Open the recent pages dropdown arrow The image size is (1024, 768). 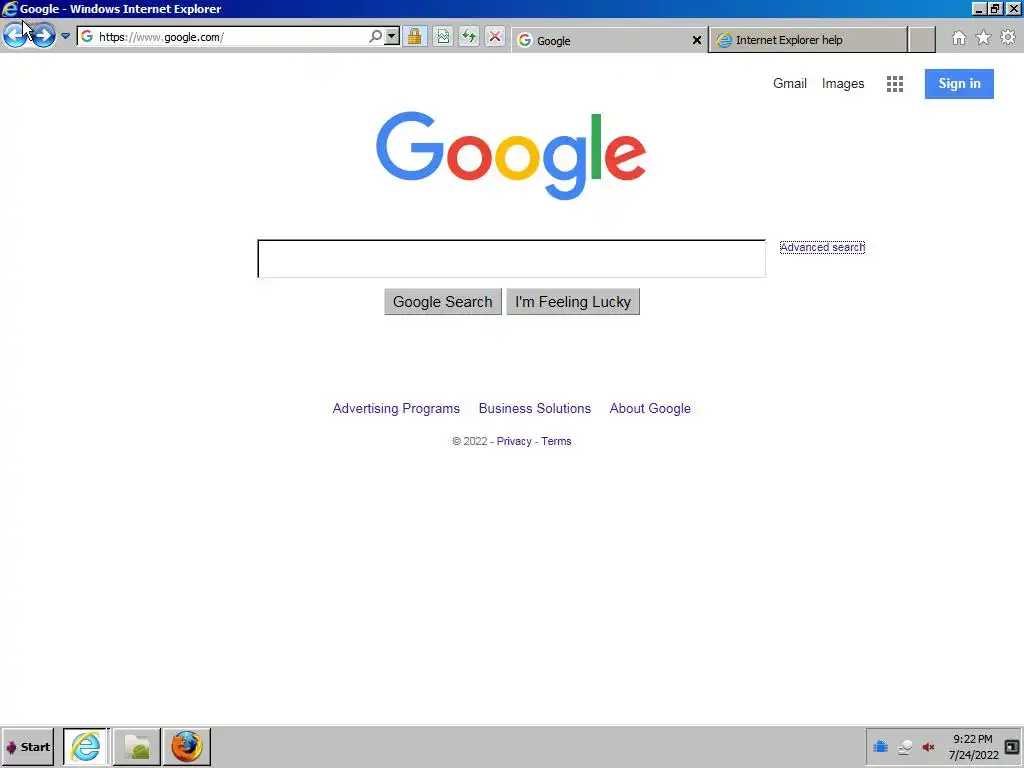point(65,37)
